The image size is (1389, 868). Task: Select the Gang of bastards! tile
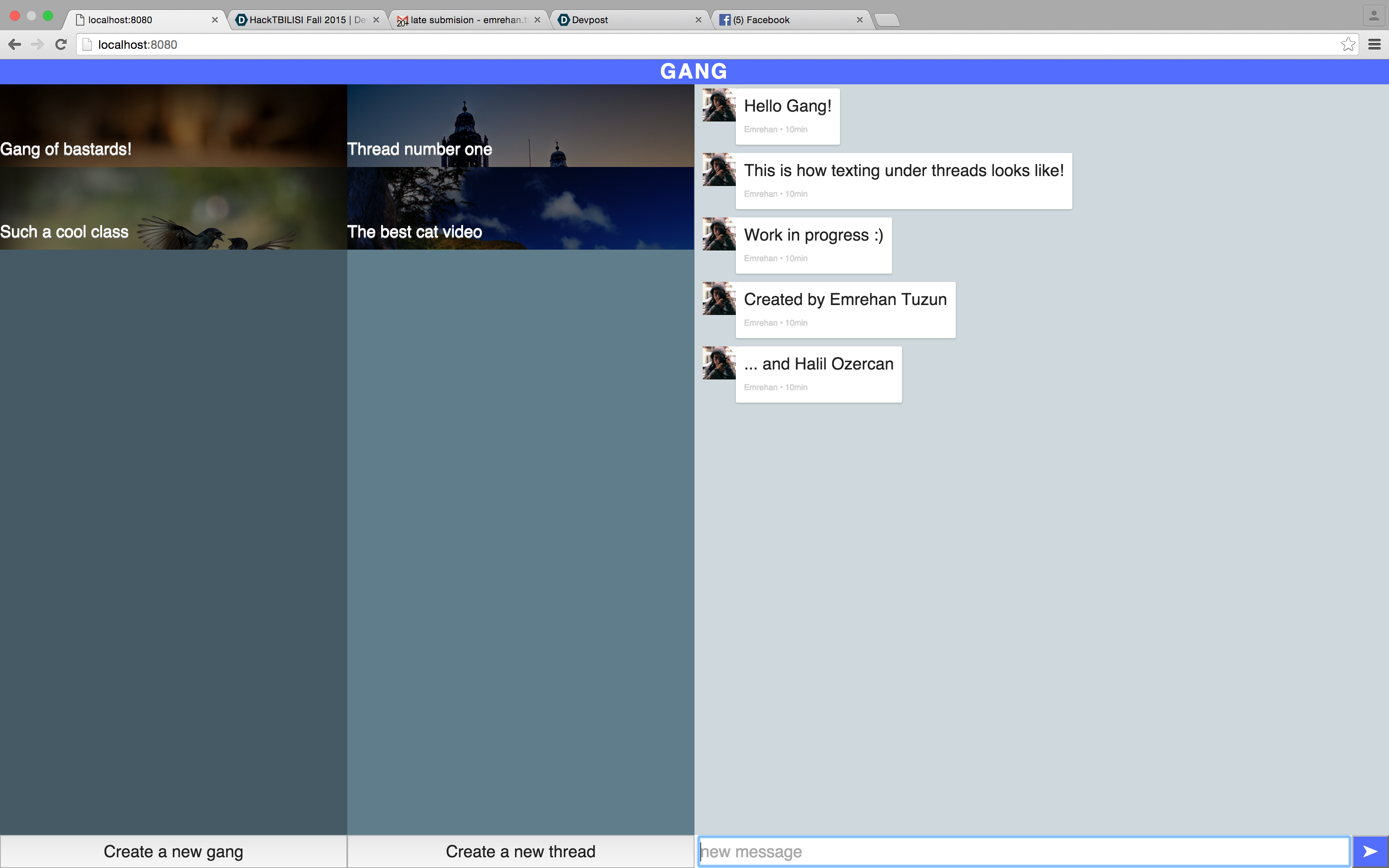point(173,126)
